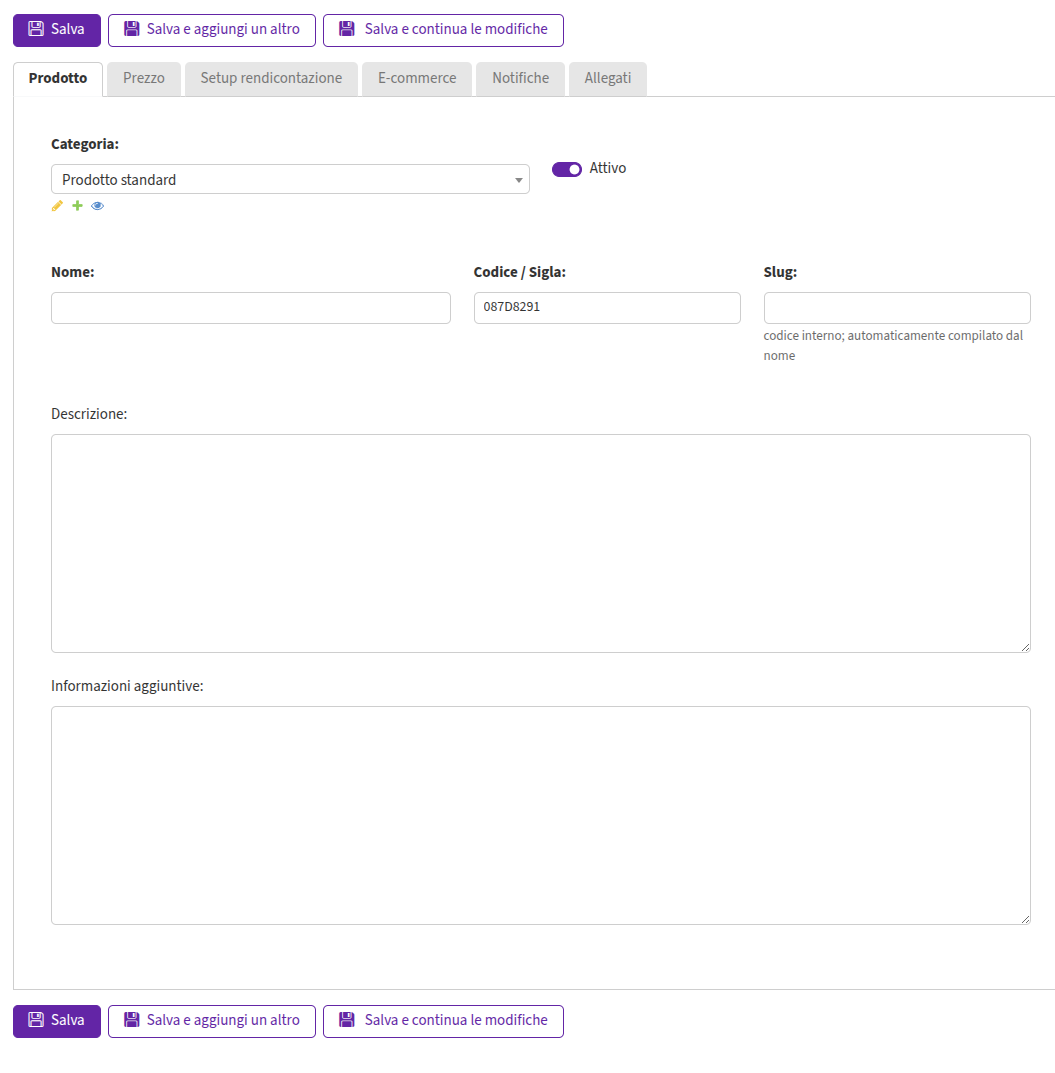This screenshot has height=1073, width=1055.
Task: Focus the Slug input field
Action: pos(897,308)
